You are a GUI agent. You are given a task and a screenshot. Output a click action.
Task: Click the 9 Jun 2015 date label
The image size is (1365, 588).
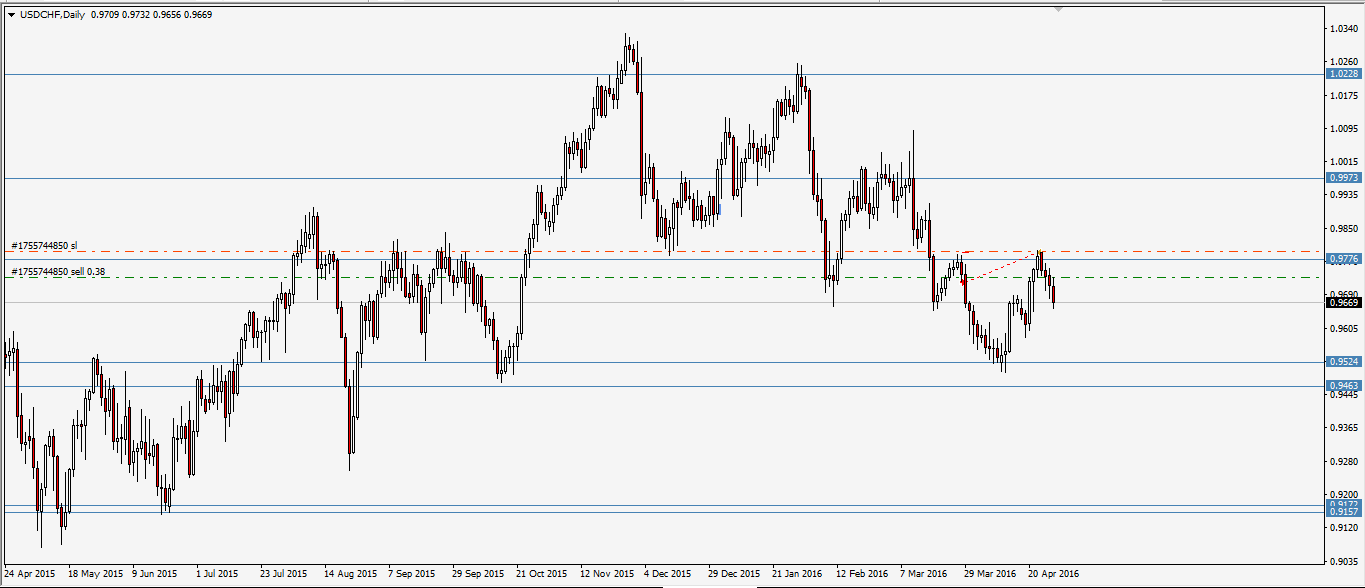154,574
